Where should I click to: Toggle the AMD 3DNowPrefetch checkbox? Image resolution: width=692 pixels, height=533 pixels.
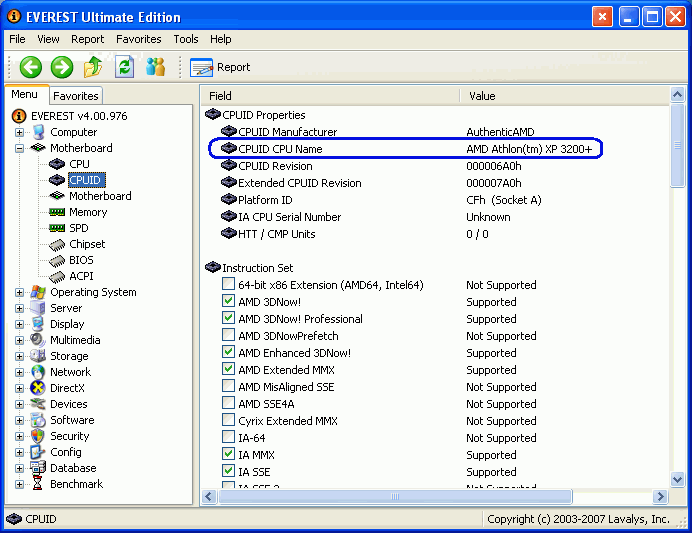pyautogui.click(x=228, y=335)
